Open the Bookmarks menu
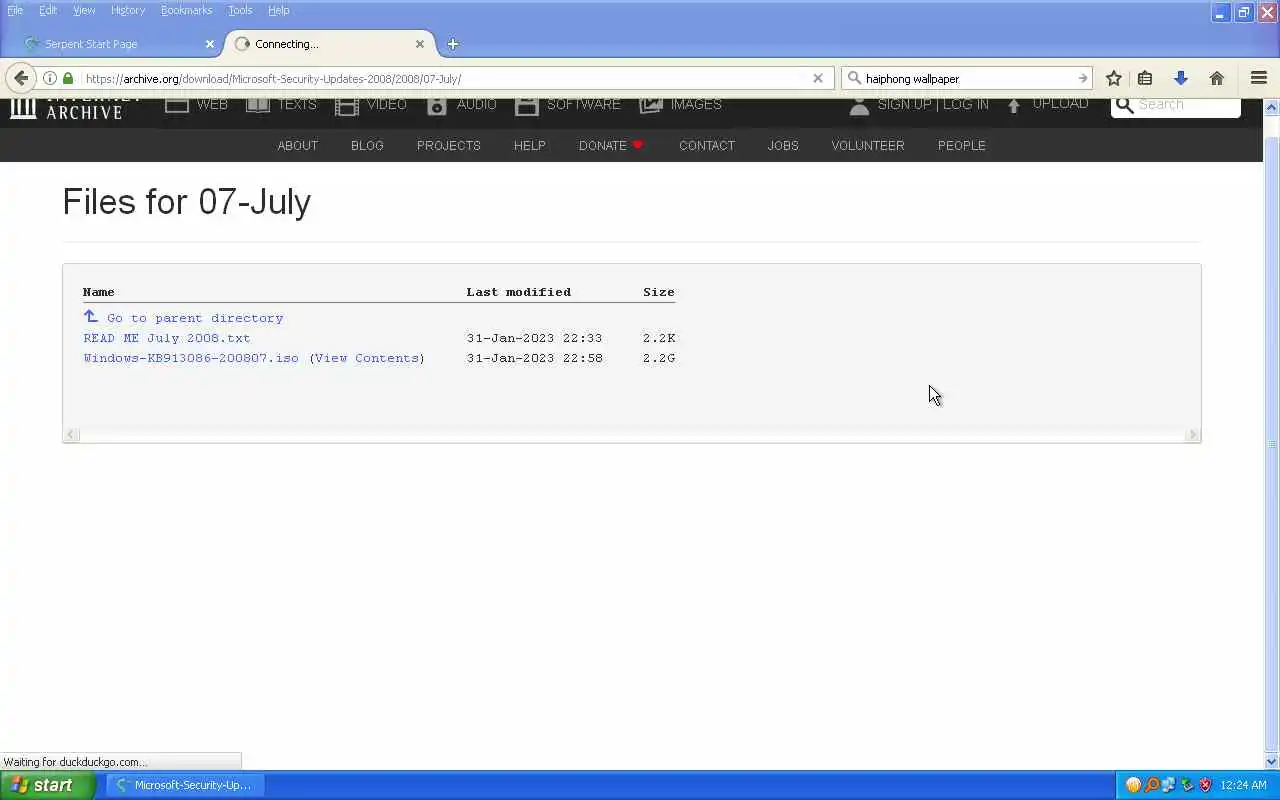The width and height of the screenshot is (1280, 800). [x=186, y=10]
